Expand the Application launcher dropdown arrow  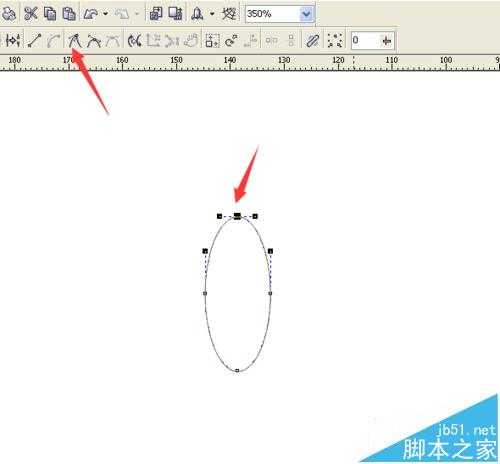tap(212, 14)
